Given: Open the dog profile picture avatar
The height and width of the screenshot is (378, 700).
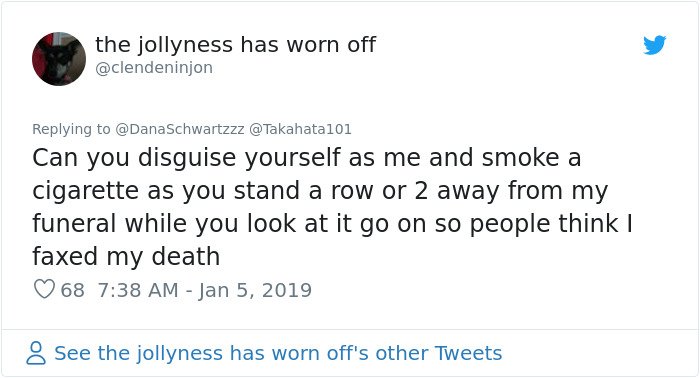Looking at the screenshot, I should point(59,58).
